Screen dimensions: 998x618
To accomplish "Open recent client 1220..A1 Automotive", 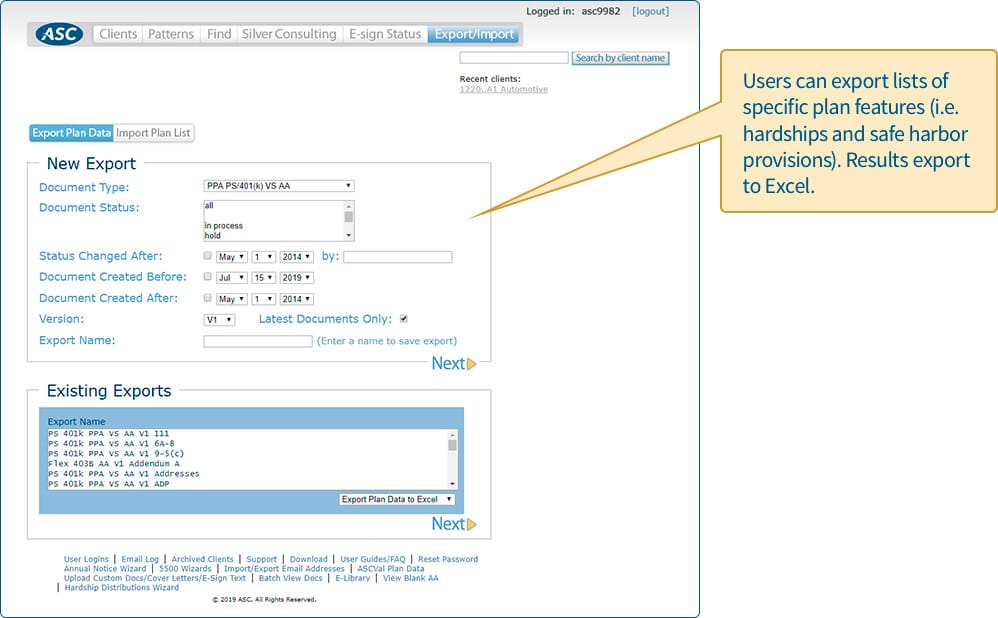I will (503, 89).
